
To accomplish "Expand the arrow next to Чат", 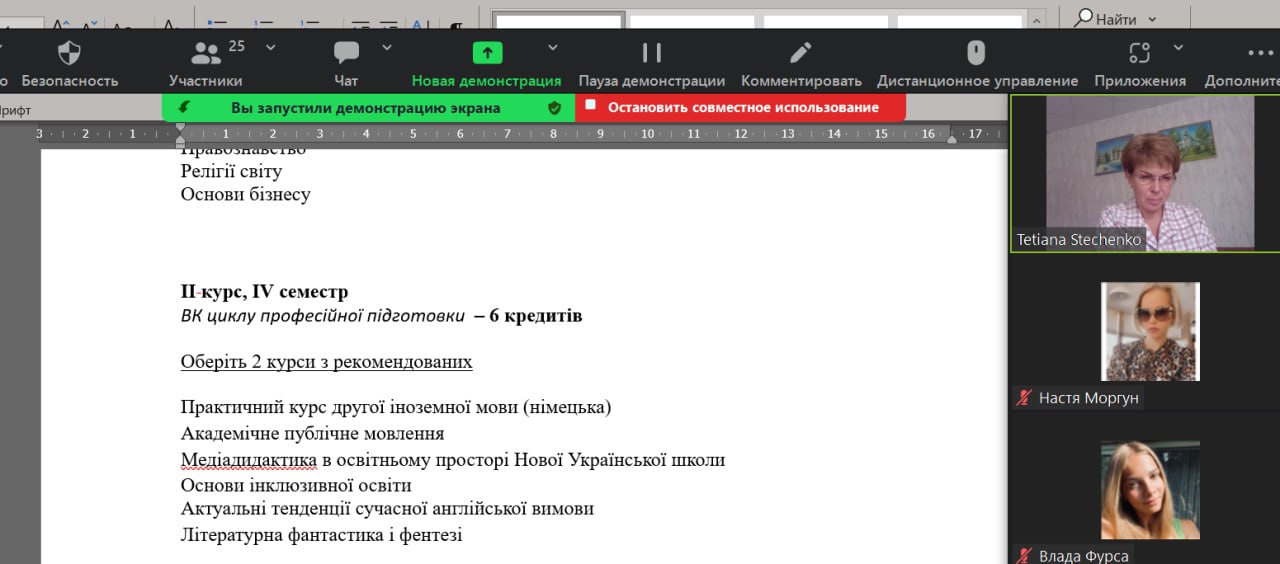I will (x=387, y=47).
